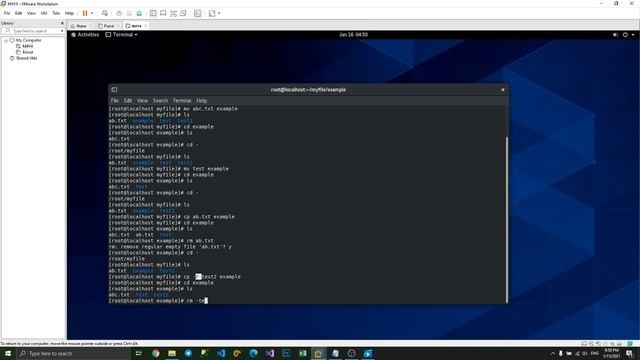Viewport: 640px width, 360px height.
Task: Open the terminal File menu
Action: (115, 100)
